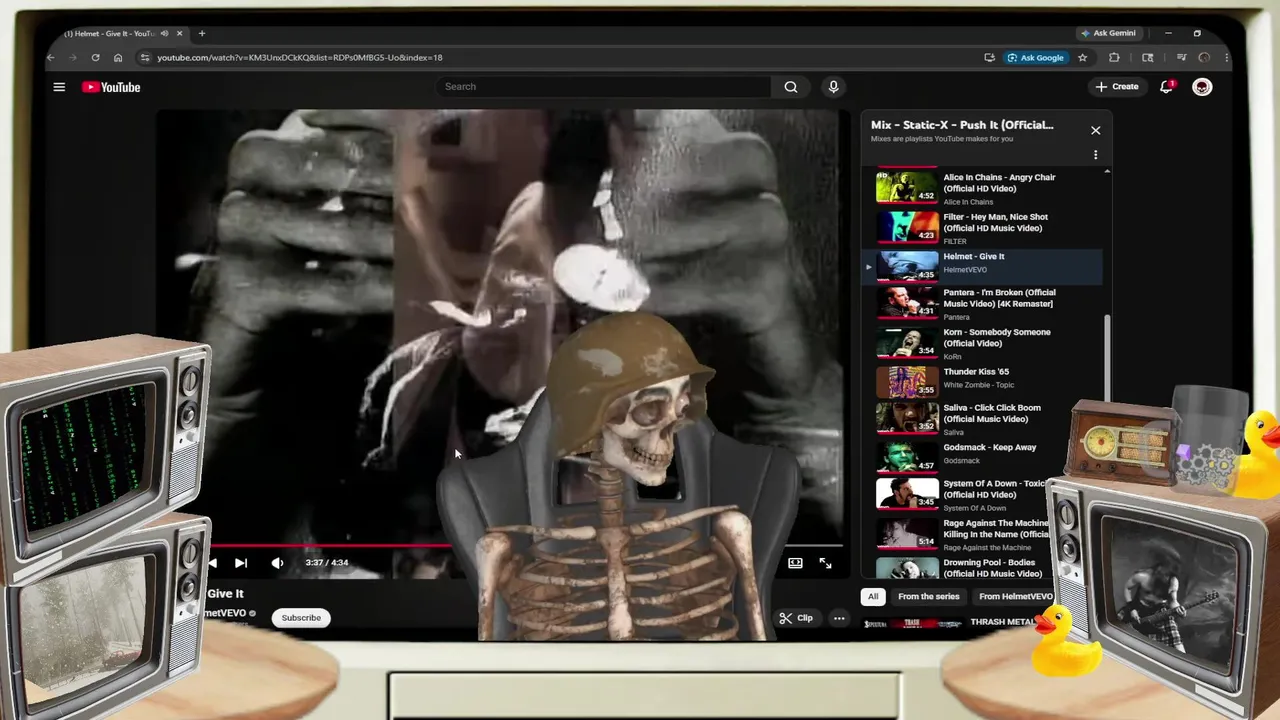Viewport: 1280px width, 720px height.
Task: Select the From HelmetVEVO chip
Action: coord(1015,597)
